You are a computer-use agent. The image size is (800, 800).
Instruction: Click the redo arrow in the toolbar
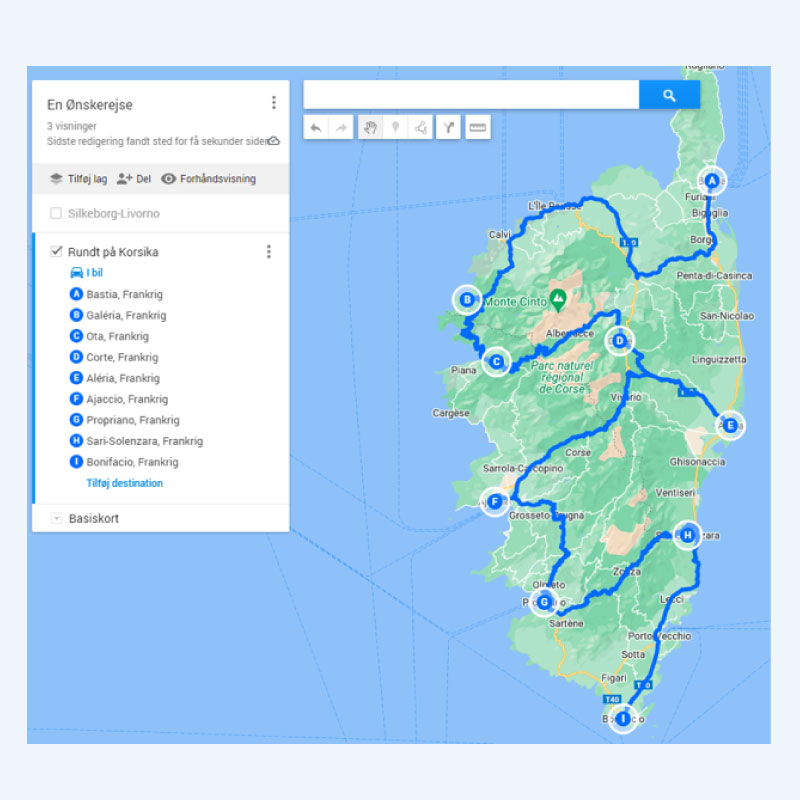(341, 128)
